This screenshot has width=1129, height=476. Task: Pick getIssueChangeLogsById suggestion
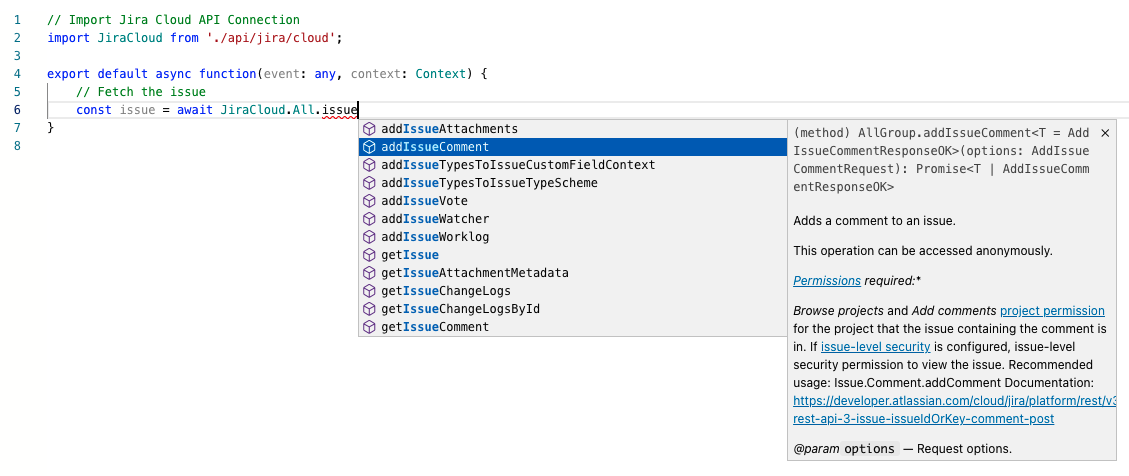[x=572, y=309]
